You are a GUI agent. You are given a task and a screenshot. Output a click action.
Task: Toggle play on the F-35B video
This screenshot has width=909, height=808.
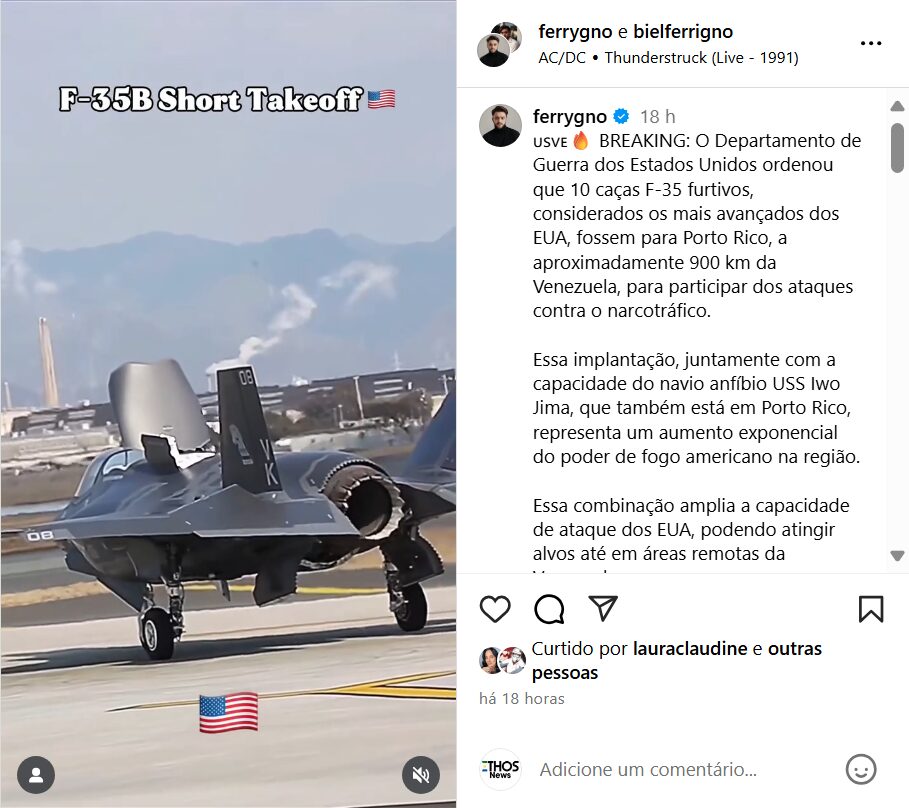point(228,404)
